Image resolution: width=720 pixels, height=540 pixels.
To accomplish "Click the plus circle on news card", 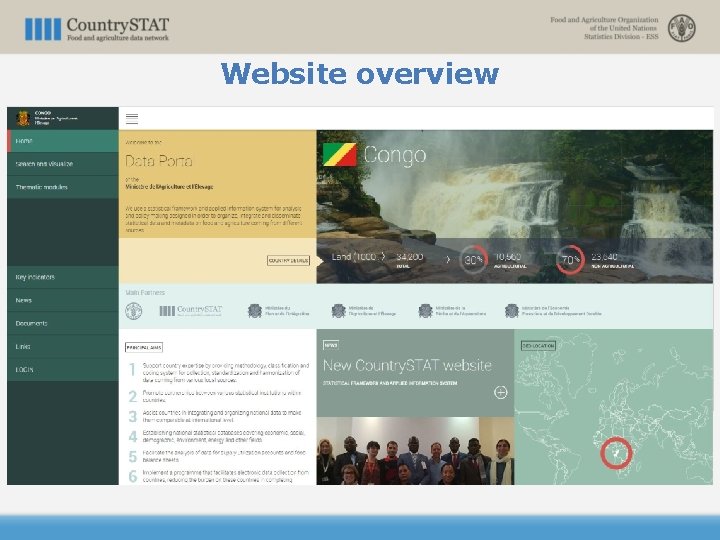I will coord(501,392).
